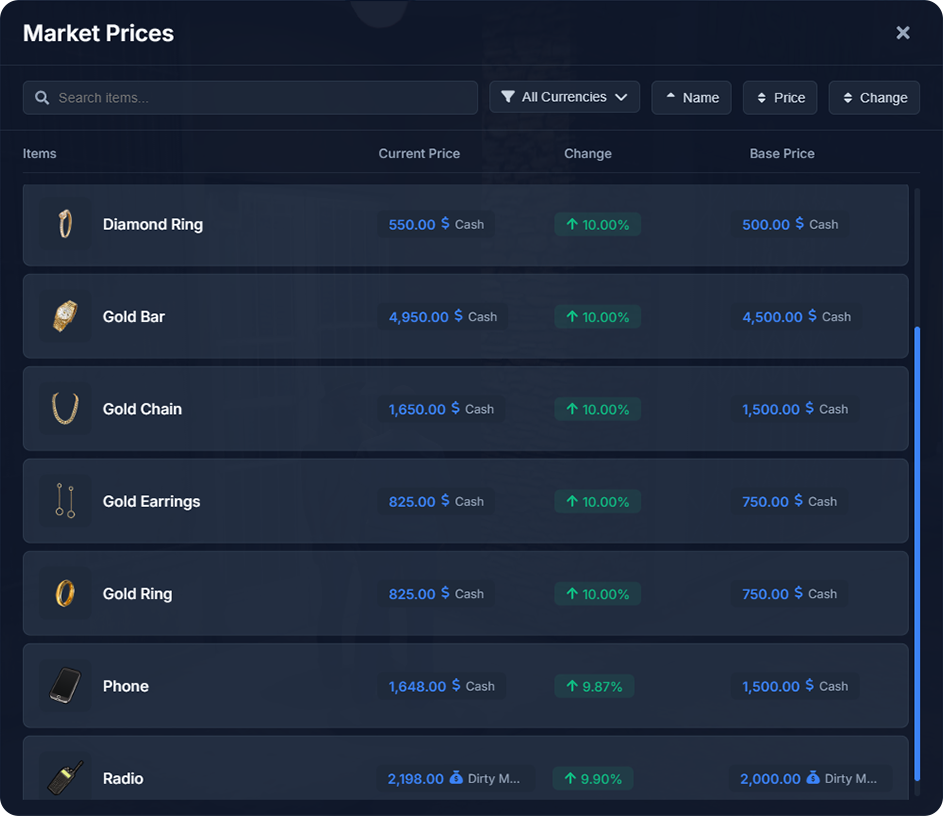This screenshot has height=816, width=943.
Task: Sort items by Price
Action: tap(779, 98)
